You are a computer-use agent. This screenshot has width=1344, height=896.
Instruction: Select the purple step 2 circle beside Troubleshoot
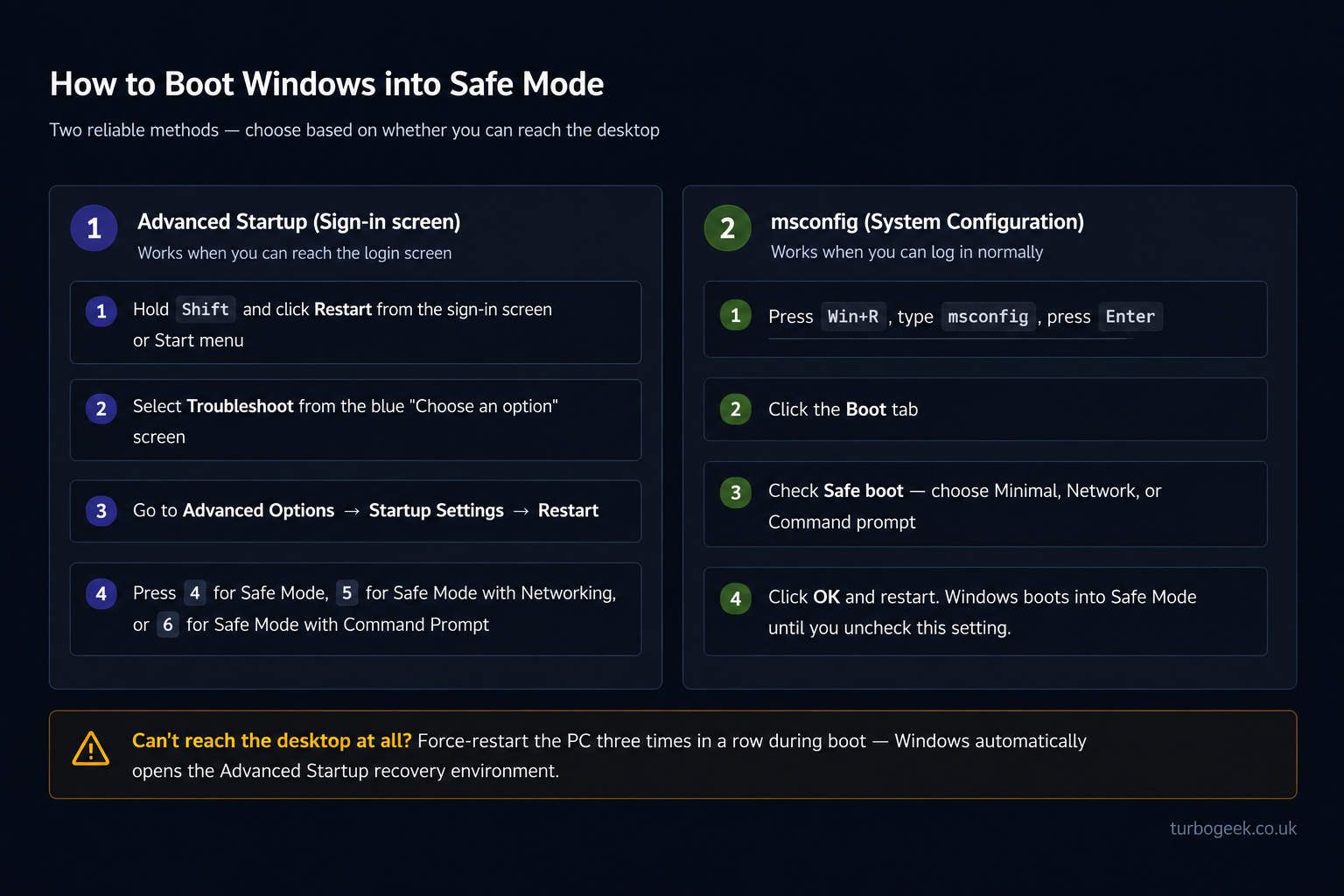[101, 408]
